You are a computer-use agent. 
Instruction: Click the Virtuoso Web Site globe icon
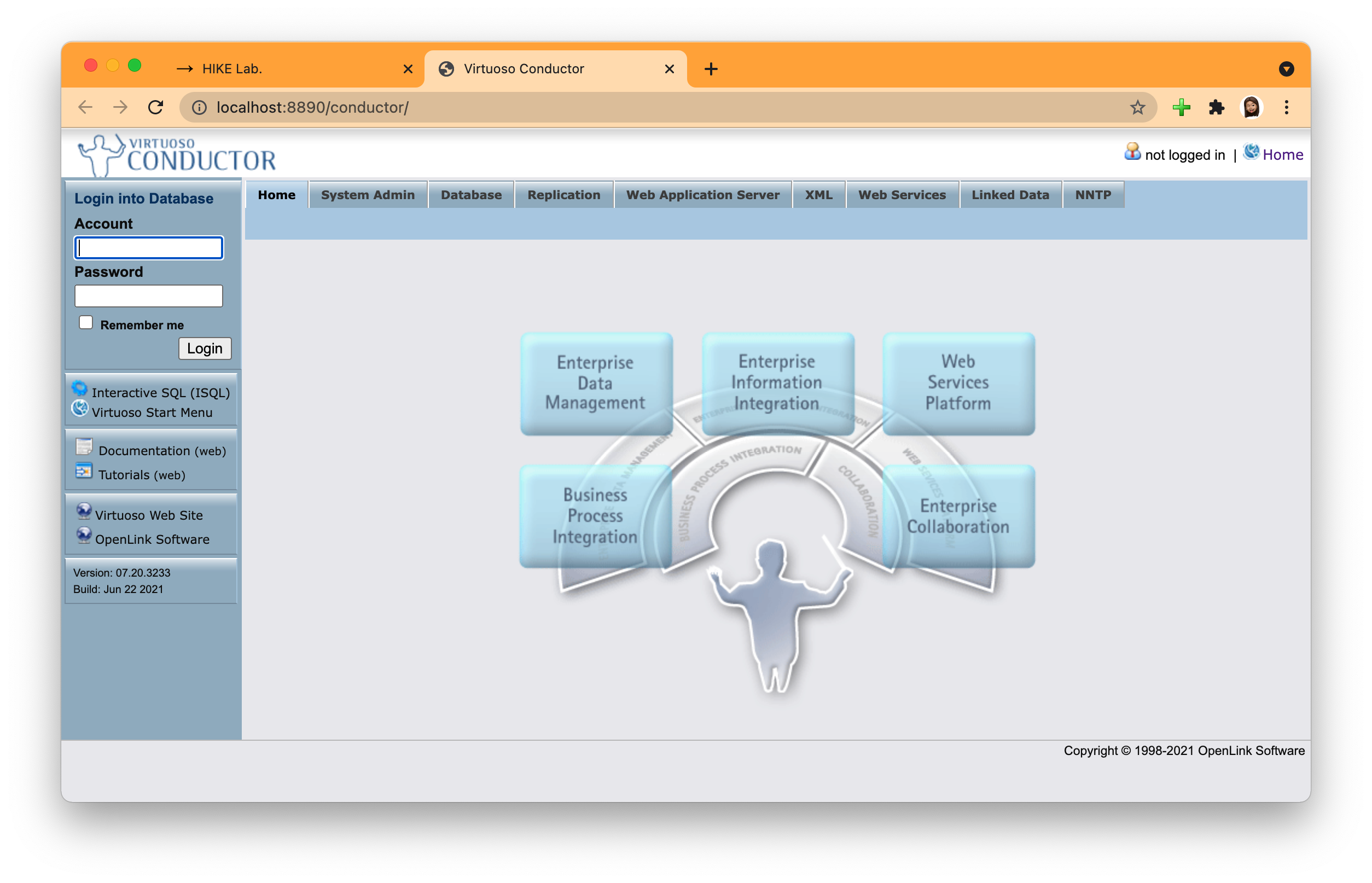click(x=84, y=511)
